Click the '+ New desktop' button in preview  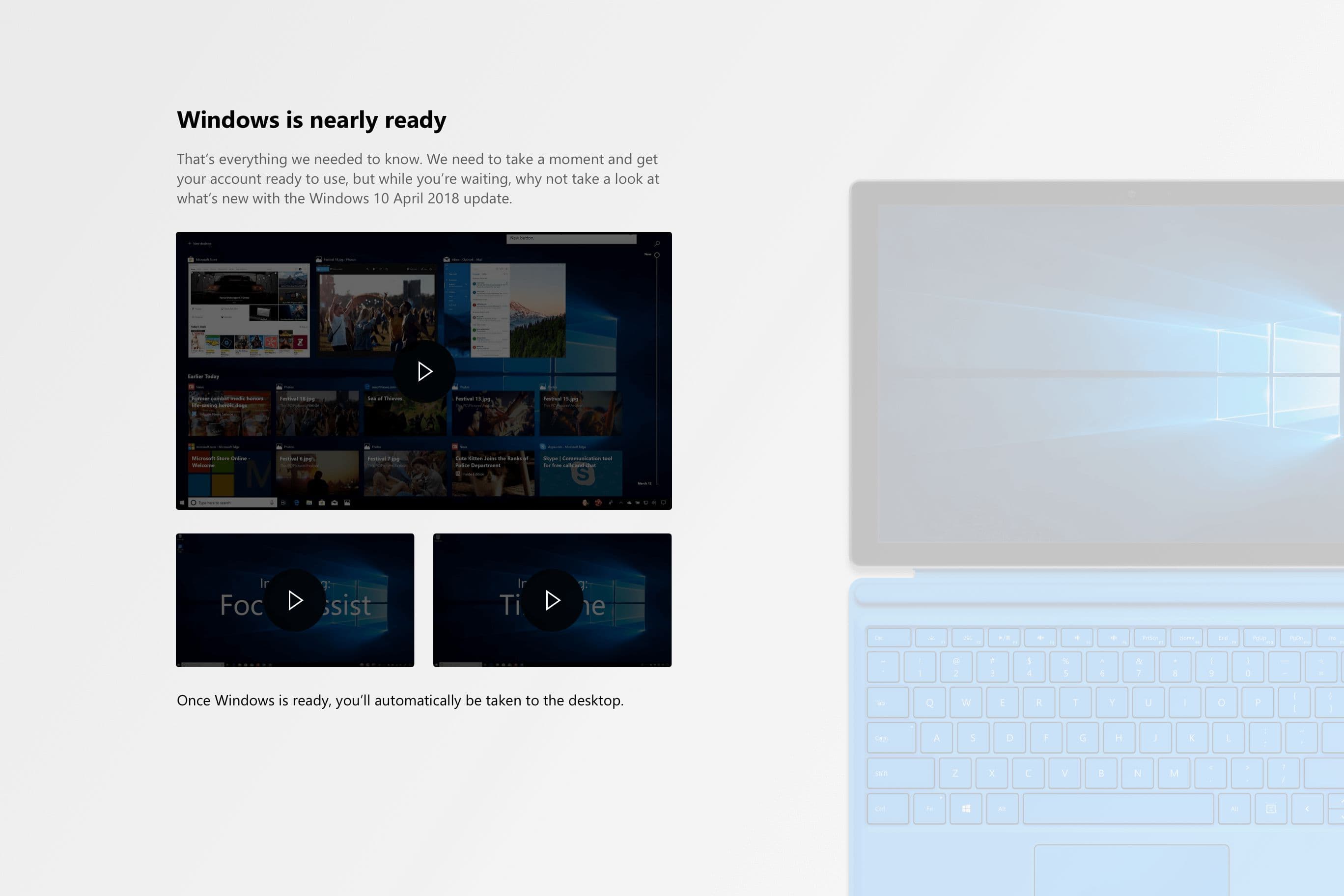pyautogui.click(x=200, y=244)
